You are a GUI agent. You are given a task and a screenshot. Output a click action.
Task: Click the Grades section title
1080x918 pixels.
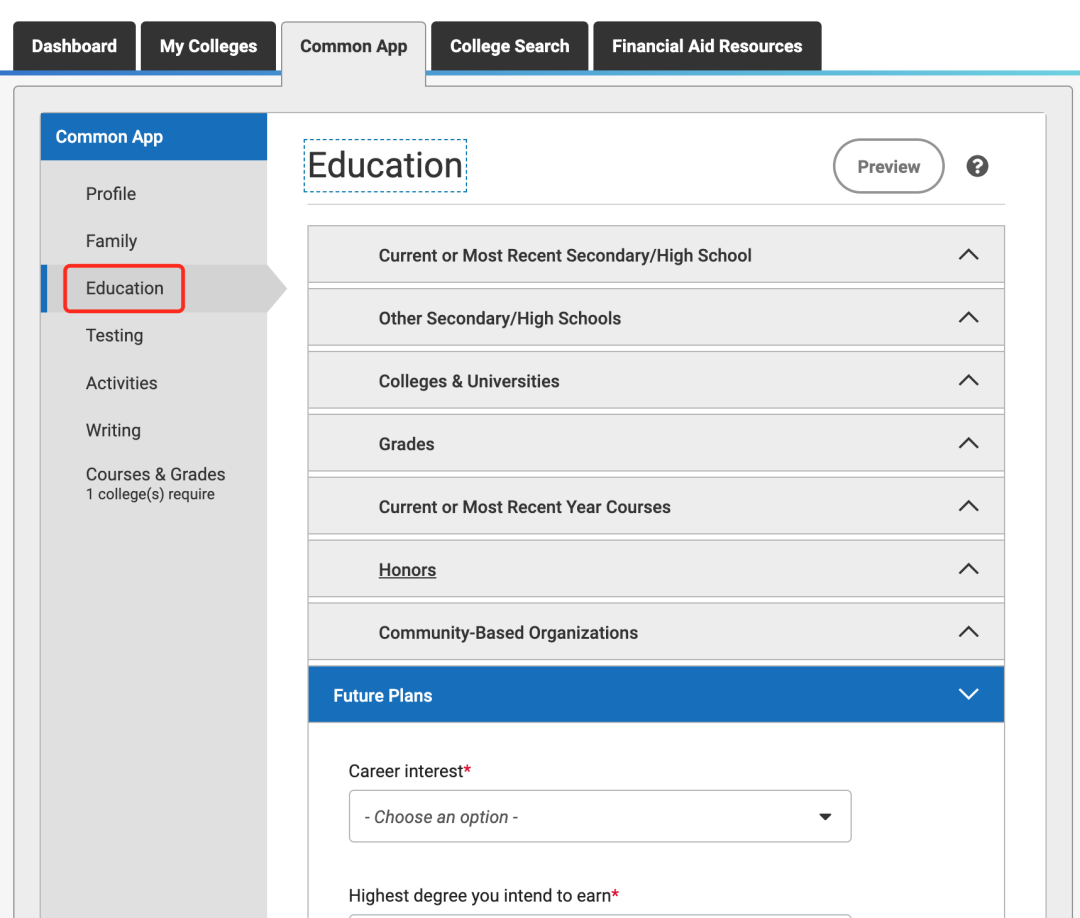tap(406, 444)
